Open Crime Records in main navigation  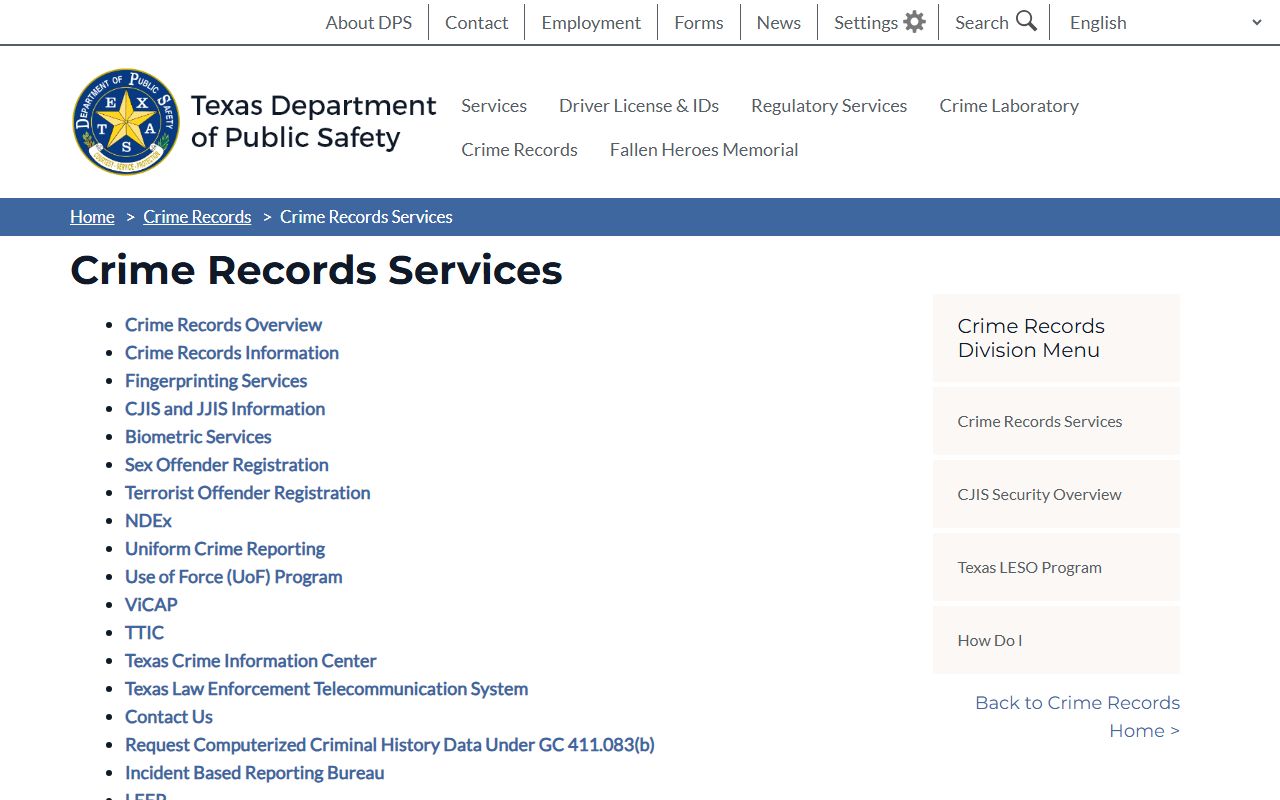[x=519, y=149]
